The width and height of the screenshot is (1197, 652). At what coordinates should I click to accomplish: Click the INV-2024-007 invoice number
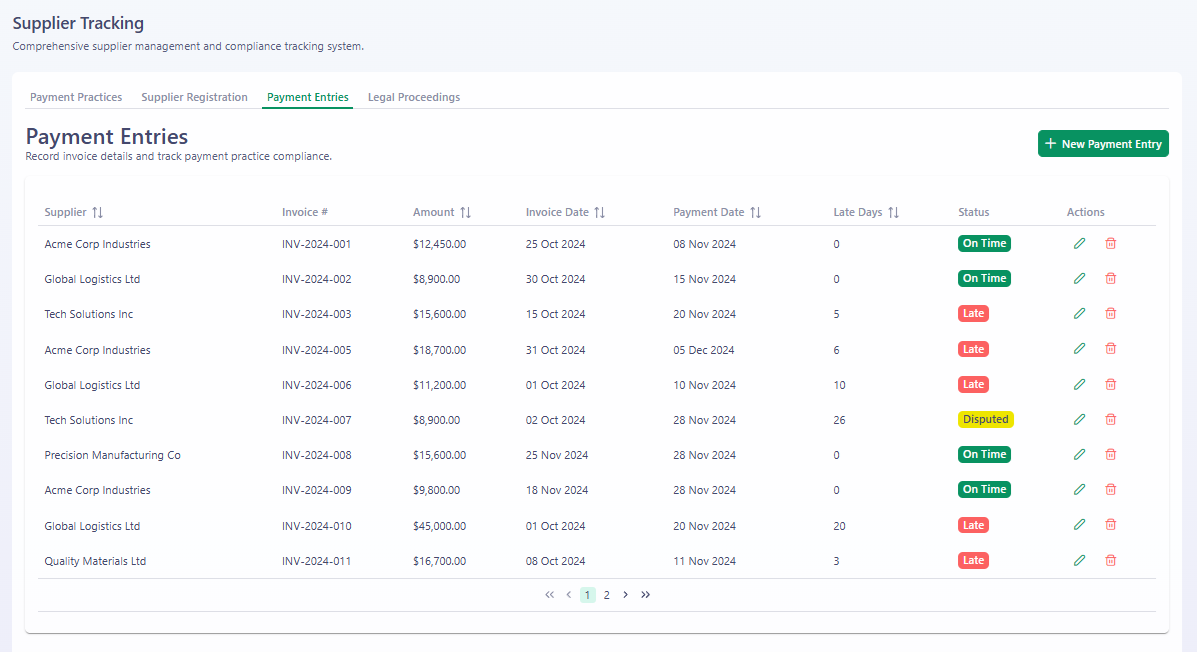[316, 420]
